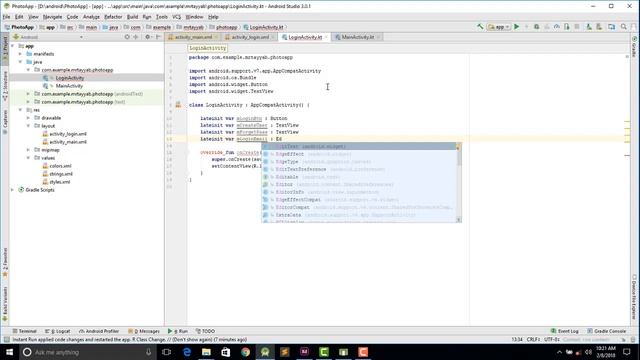Open File Explorer from the taskbar

[x=206, y=352]
